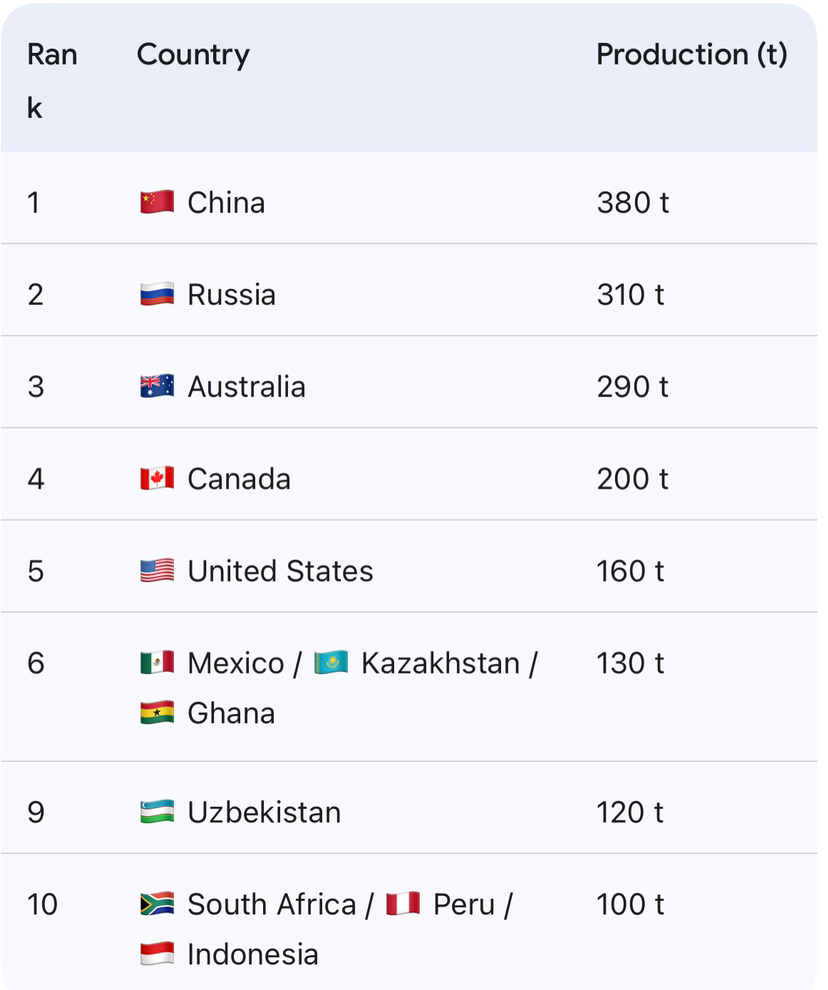Image resolution: width=828 pixels, height=990 pixels.
Task: Click the Australia country name
Action: [x=246, y=387]
